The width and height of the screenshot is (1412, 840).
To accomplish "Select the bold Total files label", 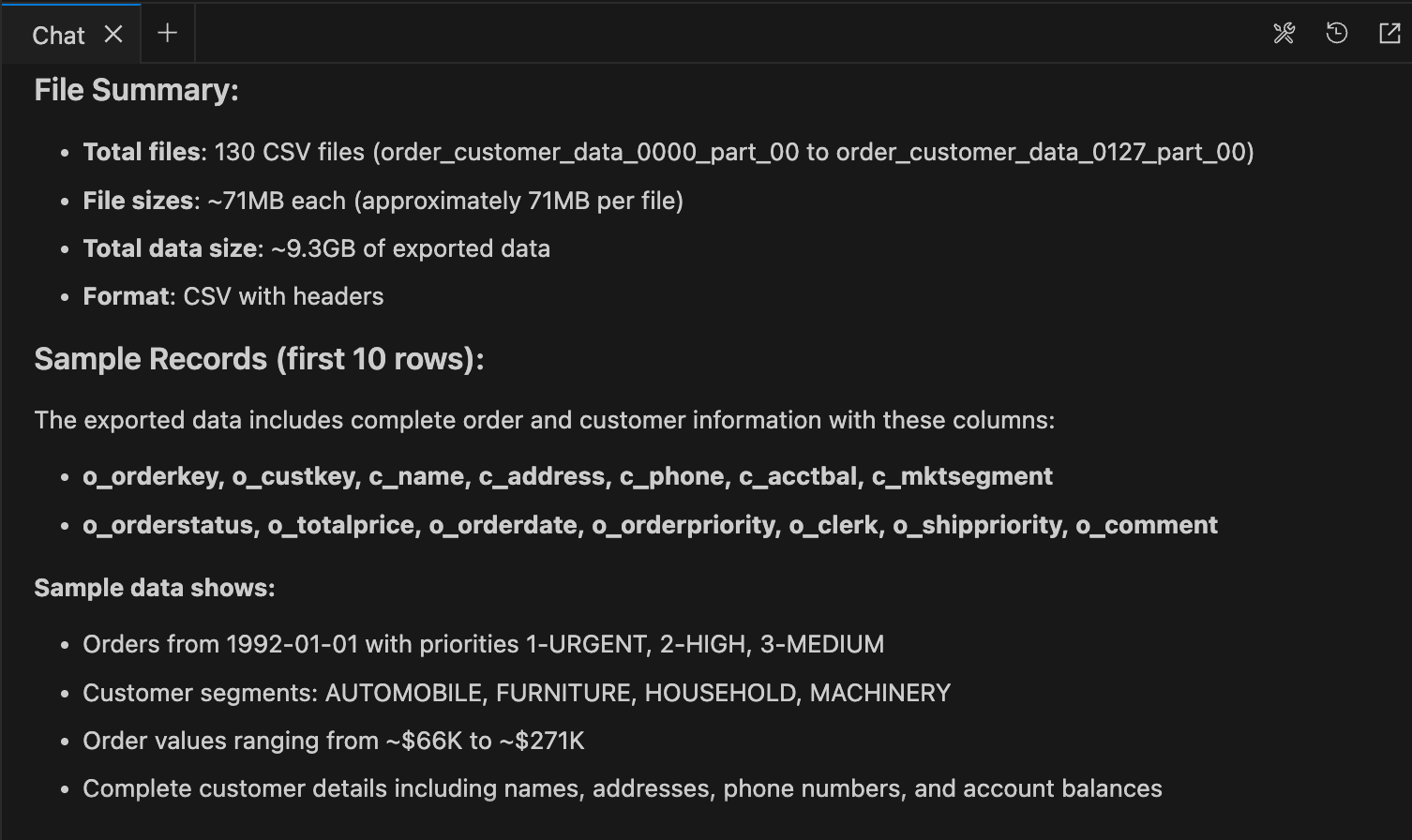I will click(x=141, y=151).
